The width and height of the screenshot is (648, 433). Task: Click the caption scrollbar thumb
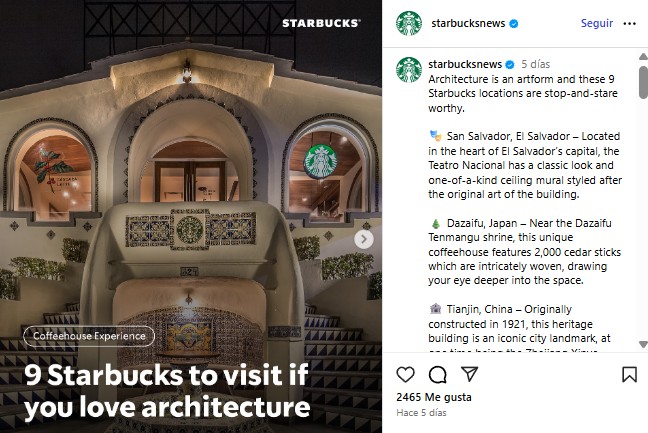[x=643, y=82]
